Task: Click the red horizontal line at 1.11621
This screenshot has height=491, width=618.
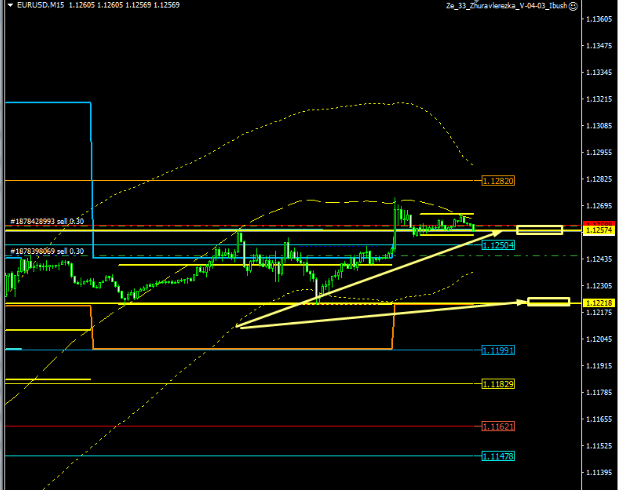Action: (240, 426)
